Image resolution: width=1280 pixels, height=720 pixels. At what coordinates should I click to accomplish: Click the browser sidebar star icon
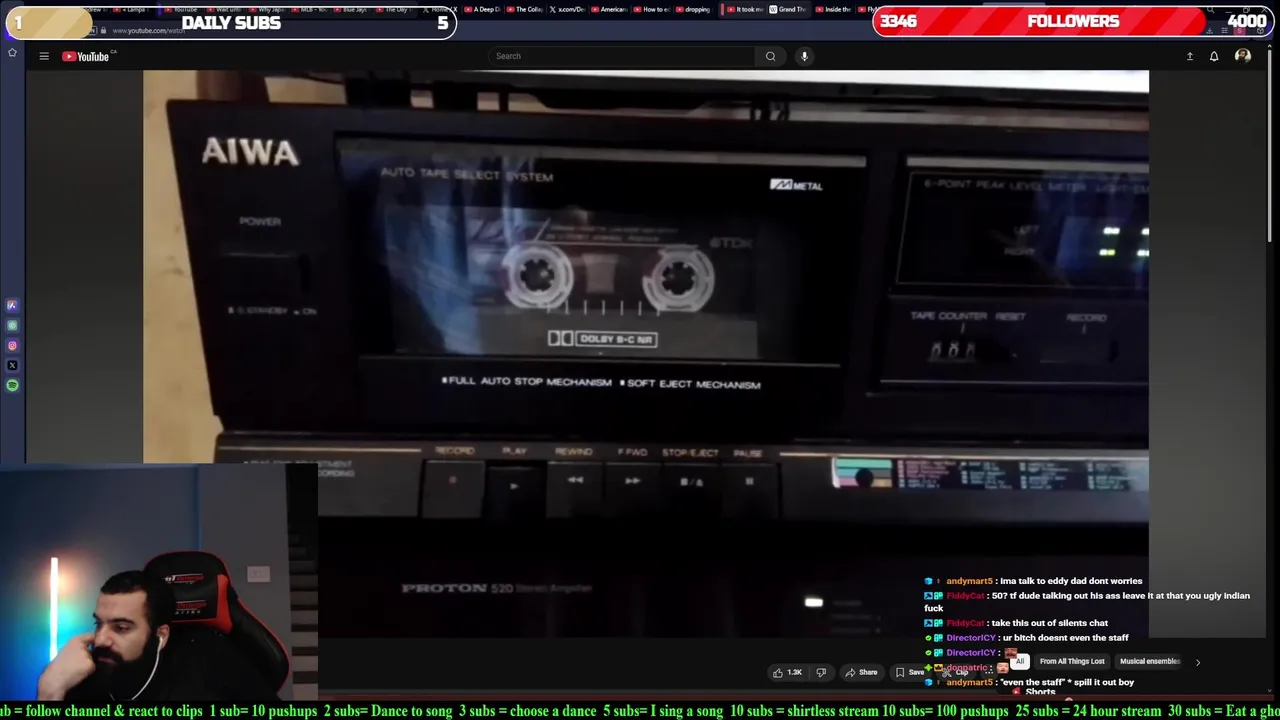(x=12, y=52)
